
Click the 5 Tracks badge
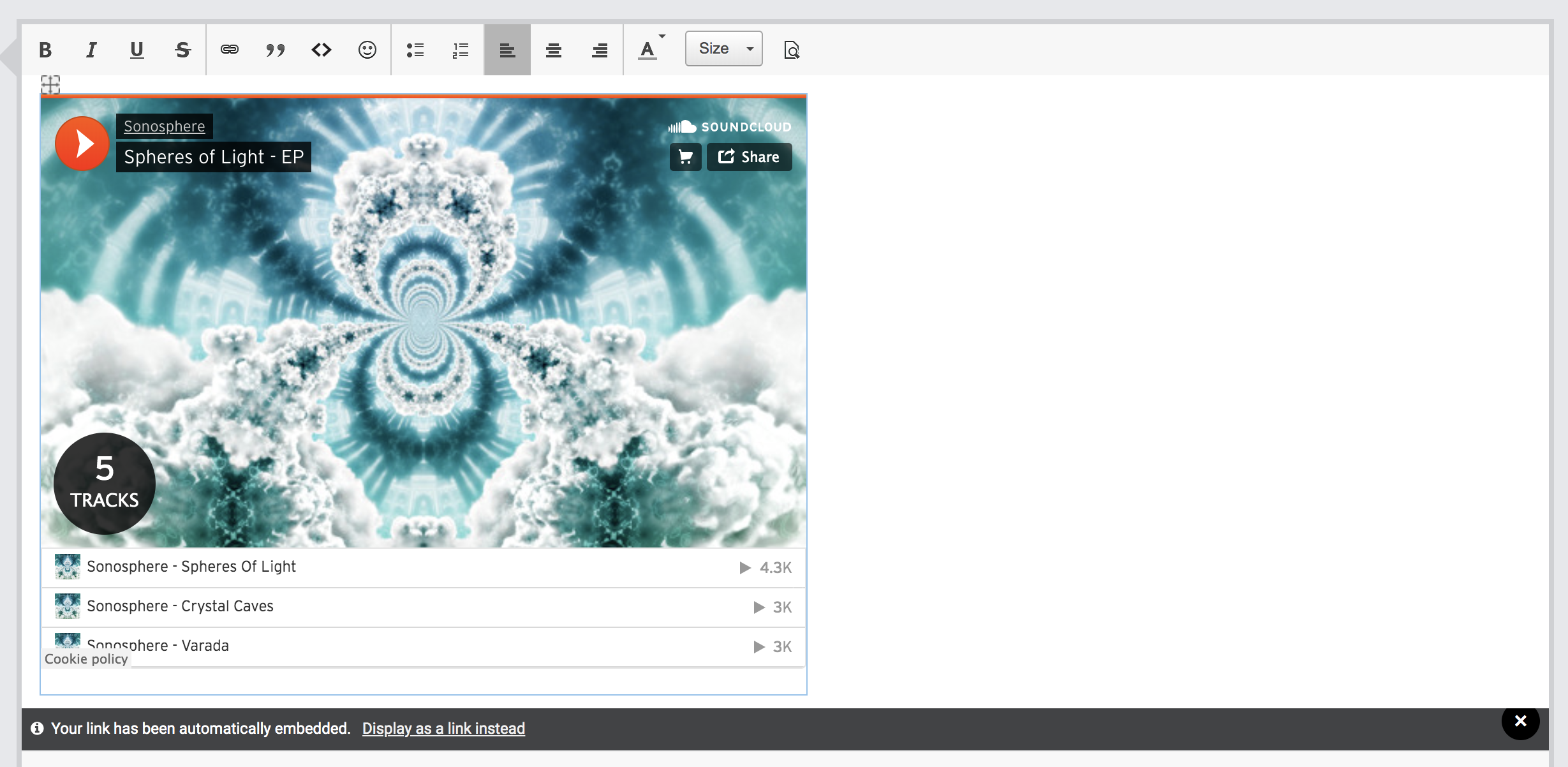tap(105, 484)
